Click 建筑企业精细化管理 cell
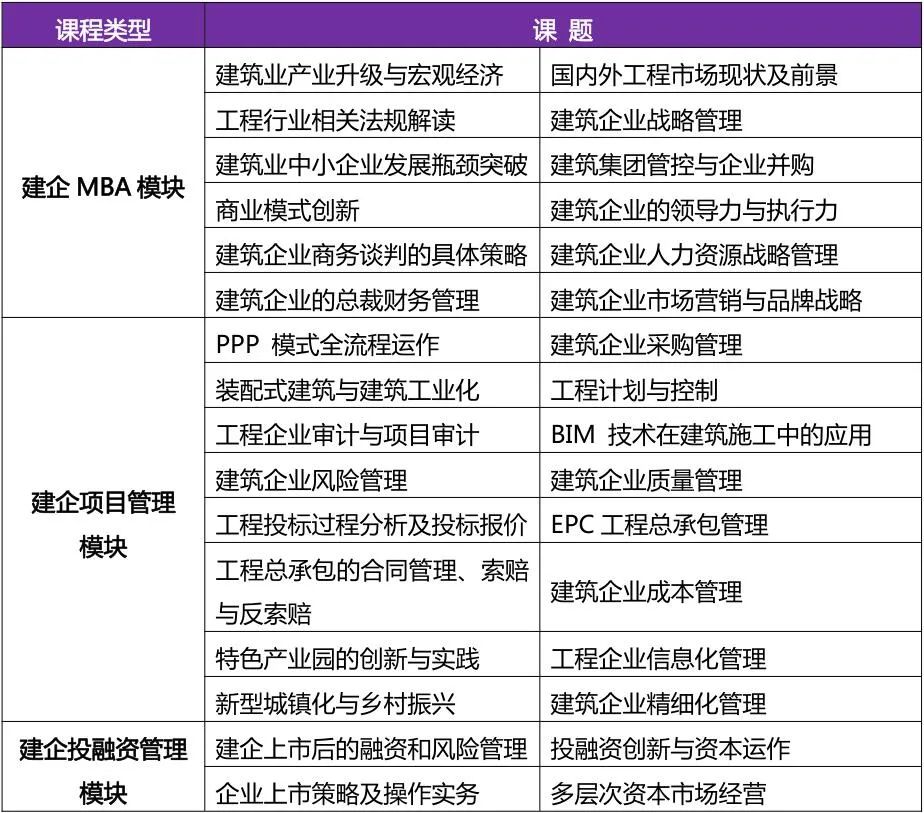 731,699
